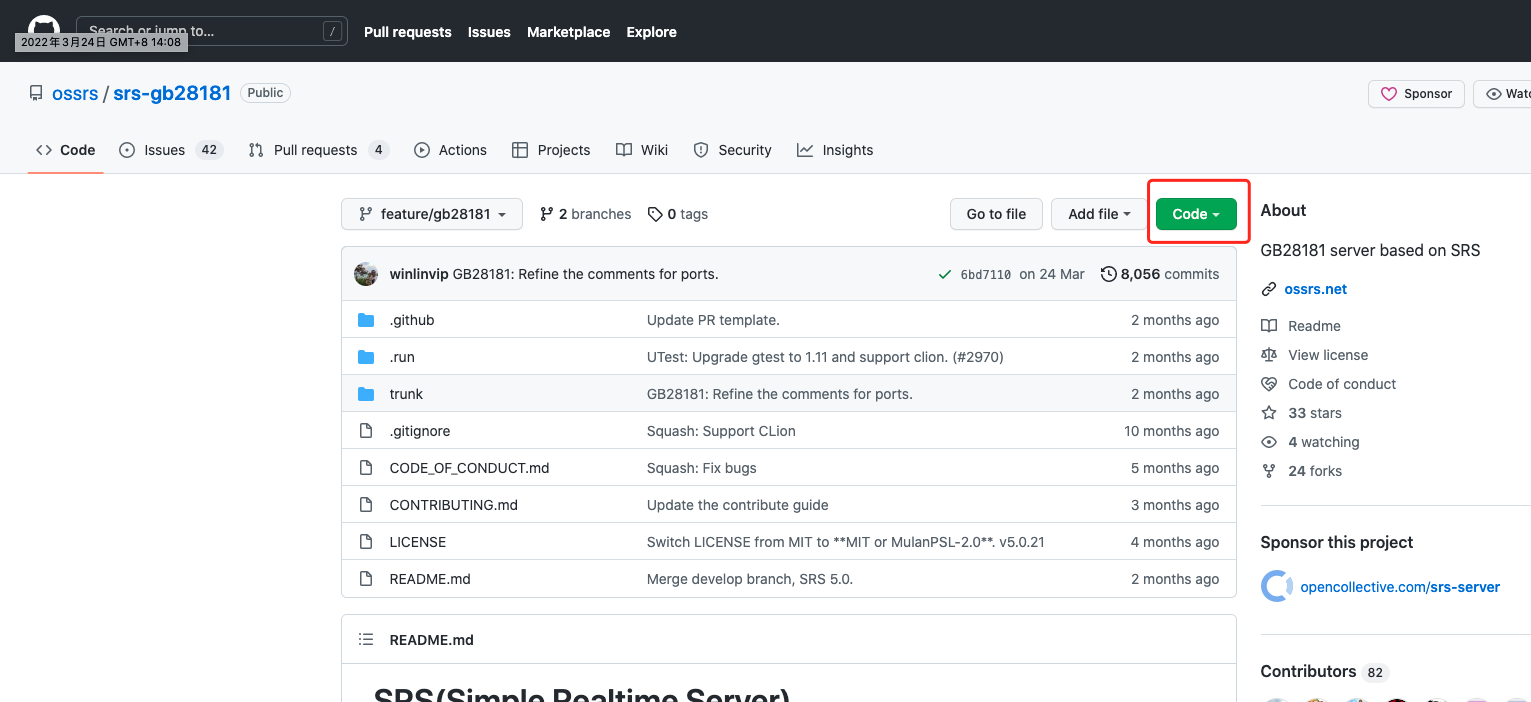
Task: Open the Pull requests repository tab
Action: 315,150
